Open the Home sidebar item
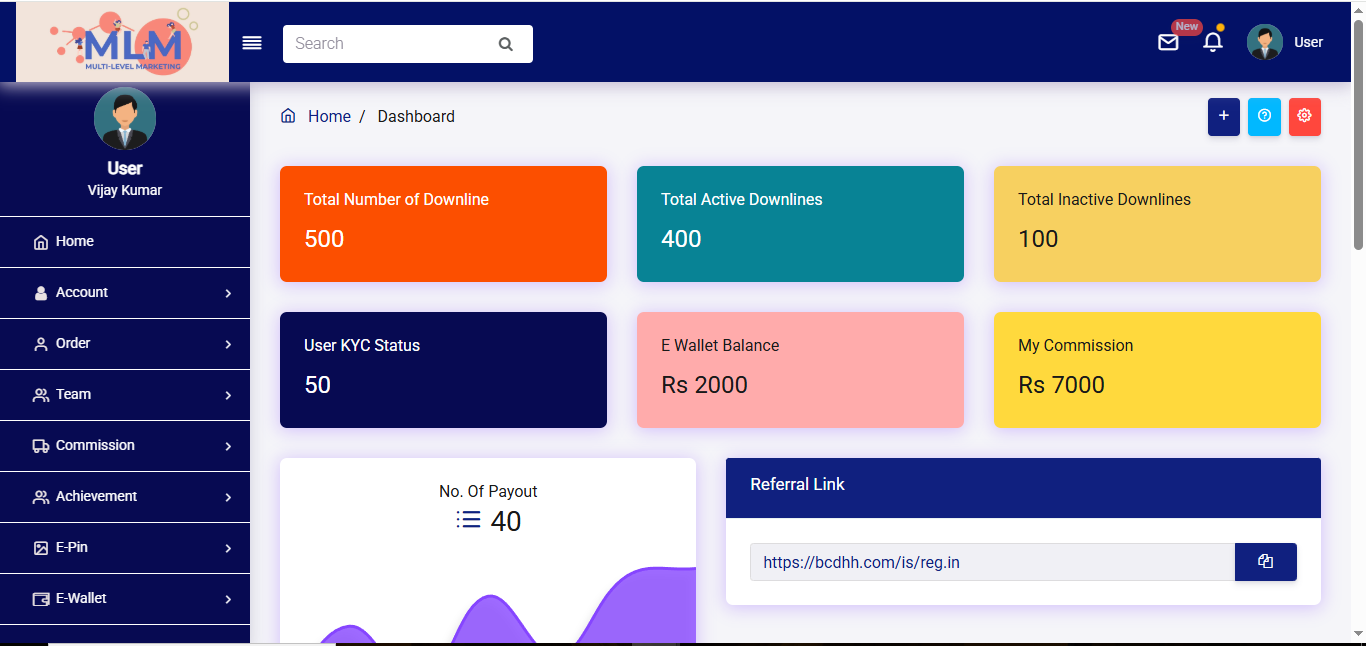 [125, 241]
